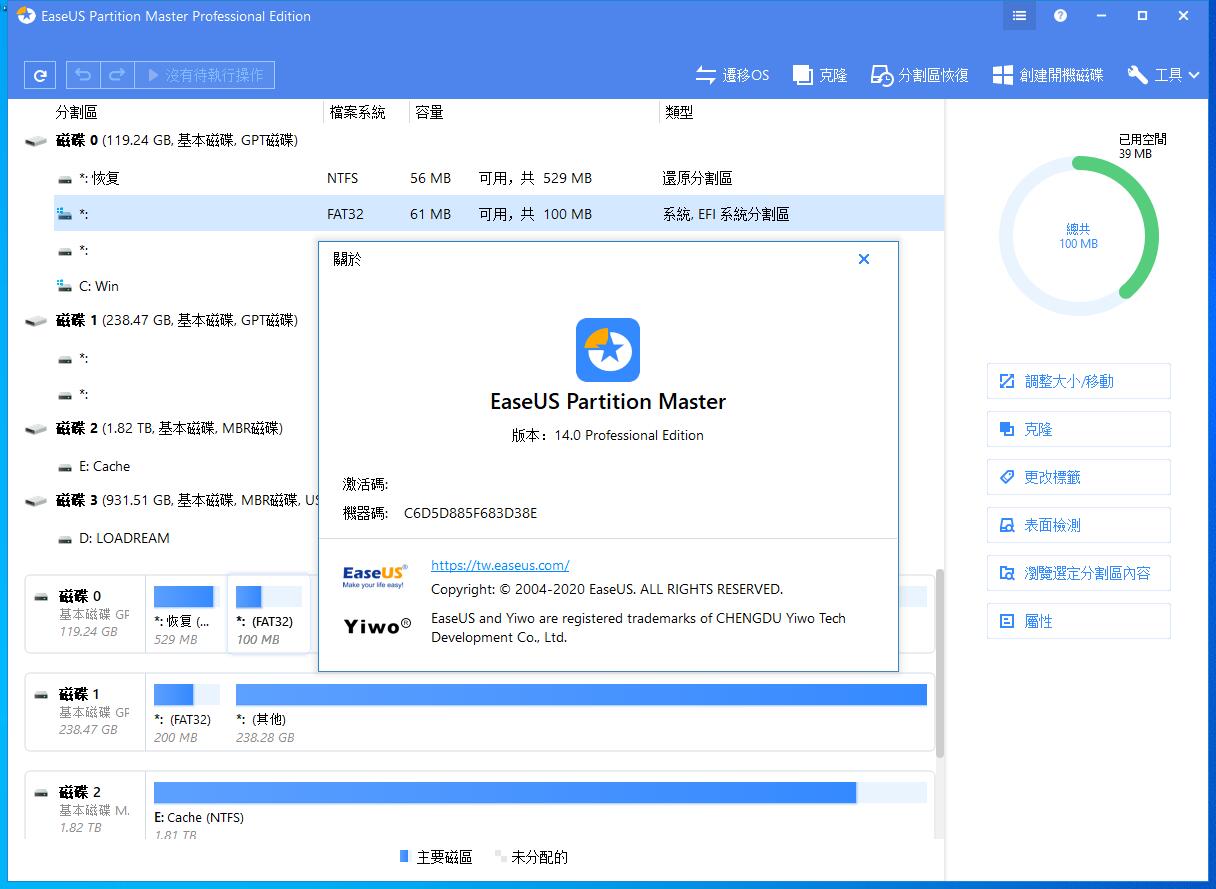Image resolution: width=1216 pixels, height=889 pixels.
Task: Expand the 工具 tools dropdown
Action: 1163,75
